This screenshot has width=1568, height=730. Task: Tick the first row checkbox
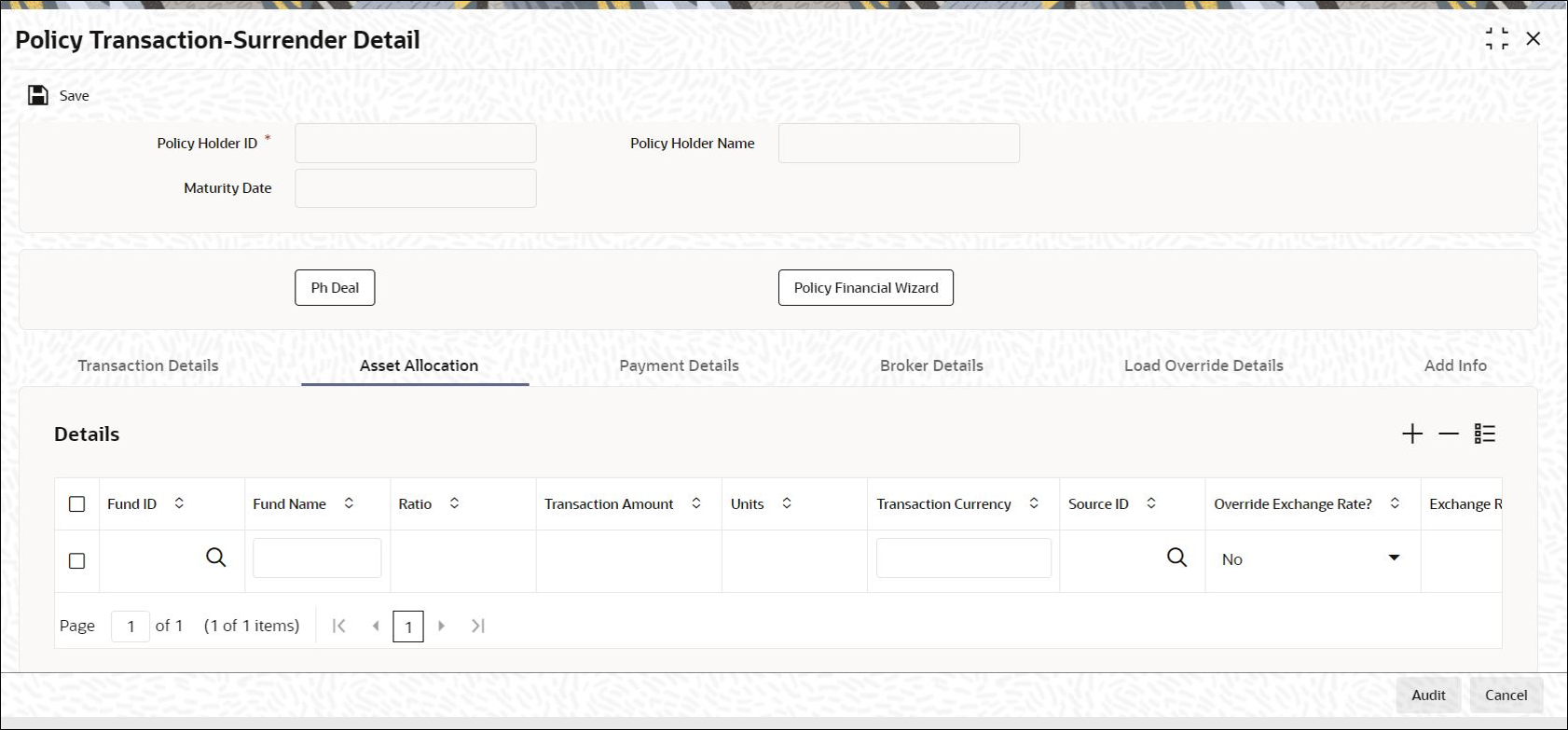(x=77, y=561)
